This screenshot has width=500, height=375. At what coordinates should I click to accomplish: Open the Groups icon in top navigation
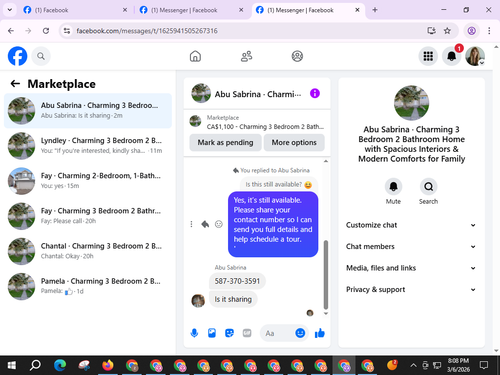(297, 56)
